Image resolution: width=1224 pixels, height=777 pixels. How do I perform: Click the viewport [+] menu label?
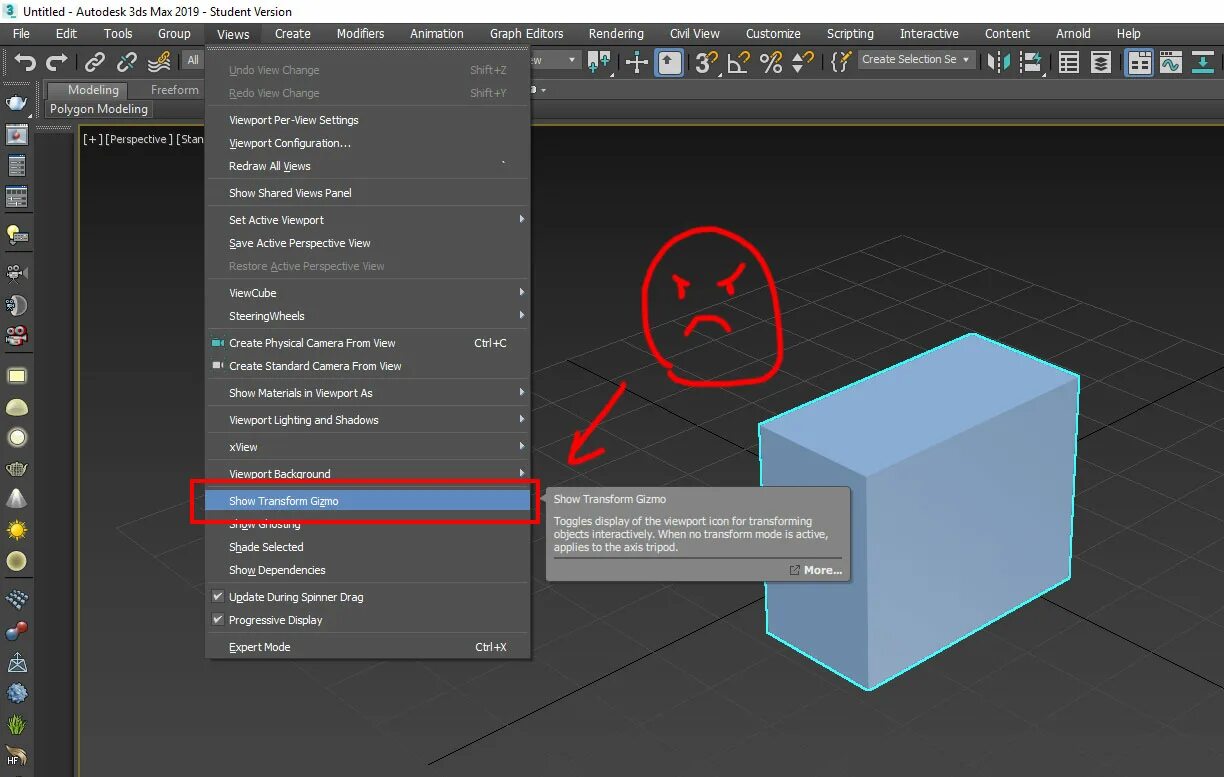point(92,139)
